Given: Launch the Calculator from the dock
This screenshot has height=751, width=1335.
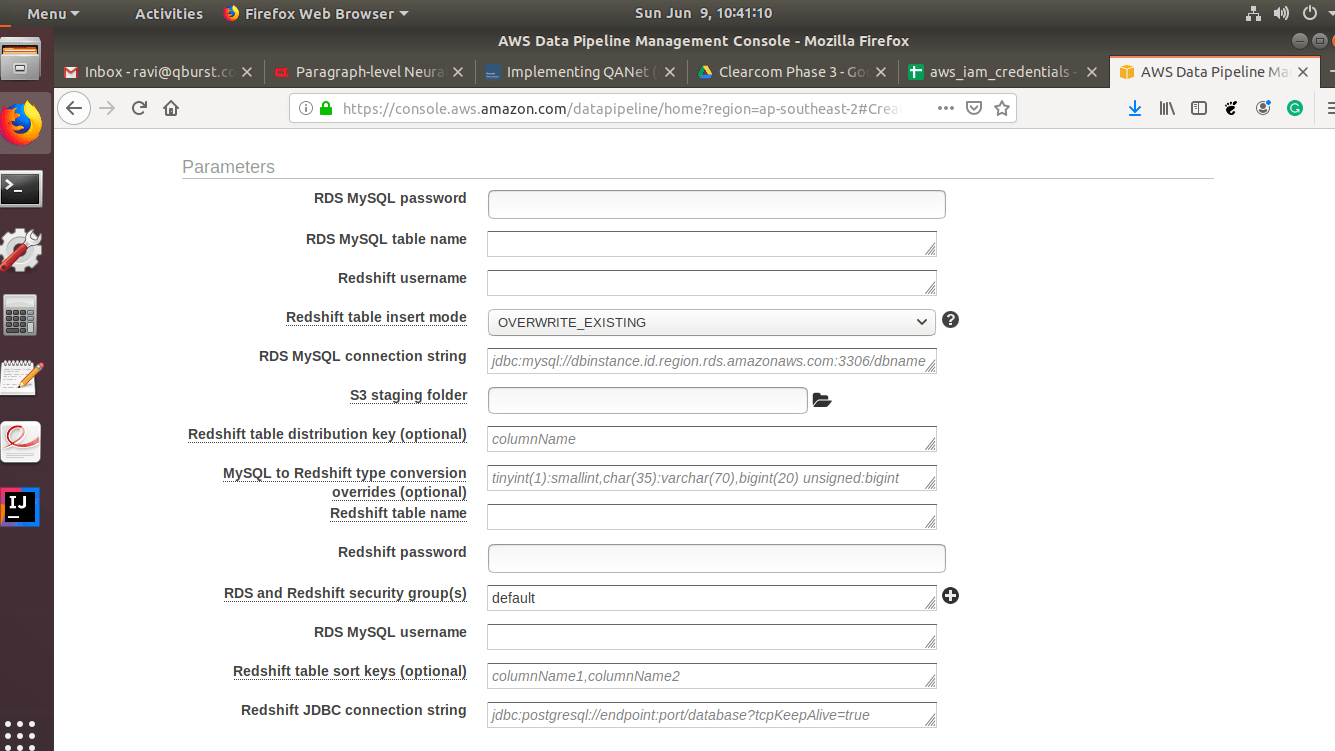Looking at the screenshot, I should 21,314.
